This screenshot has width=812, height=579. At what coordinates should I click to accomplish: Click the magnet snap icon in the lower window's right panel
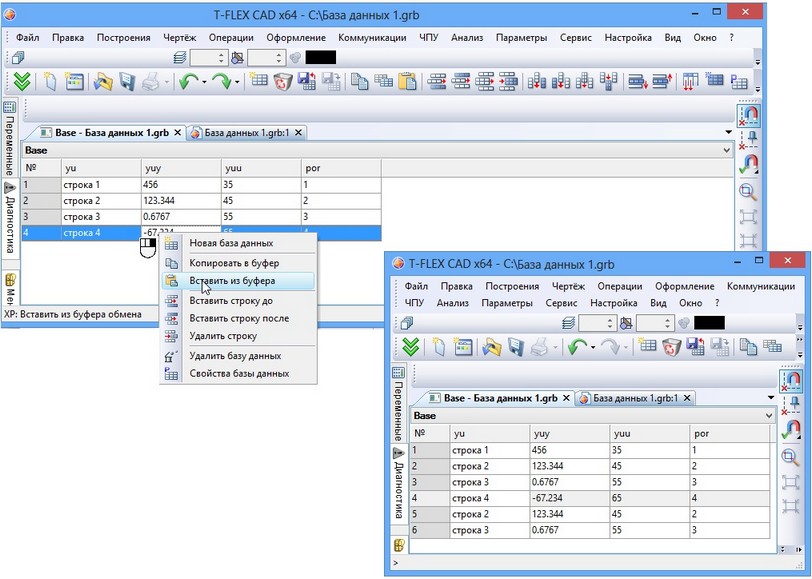click(790, 381)
